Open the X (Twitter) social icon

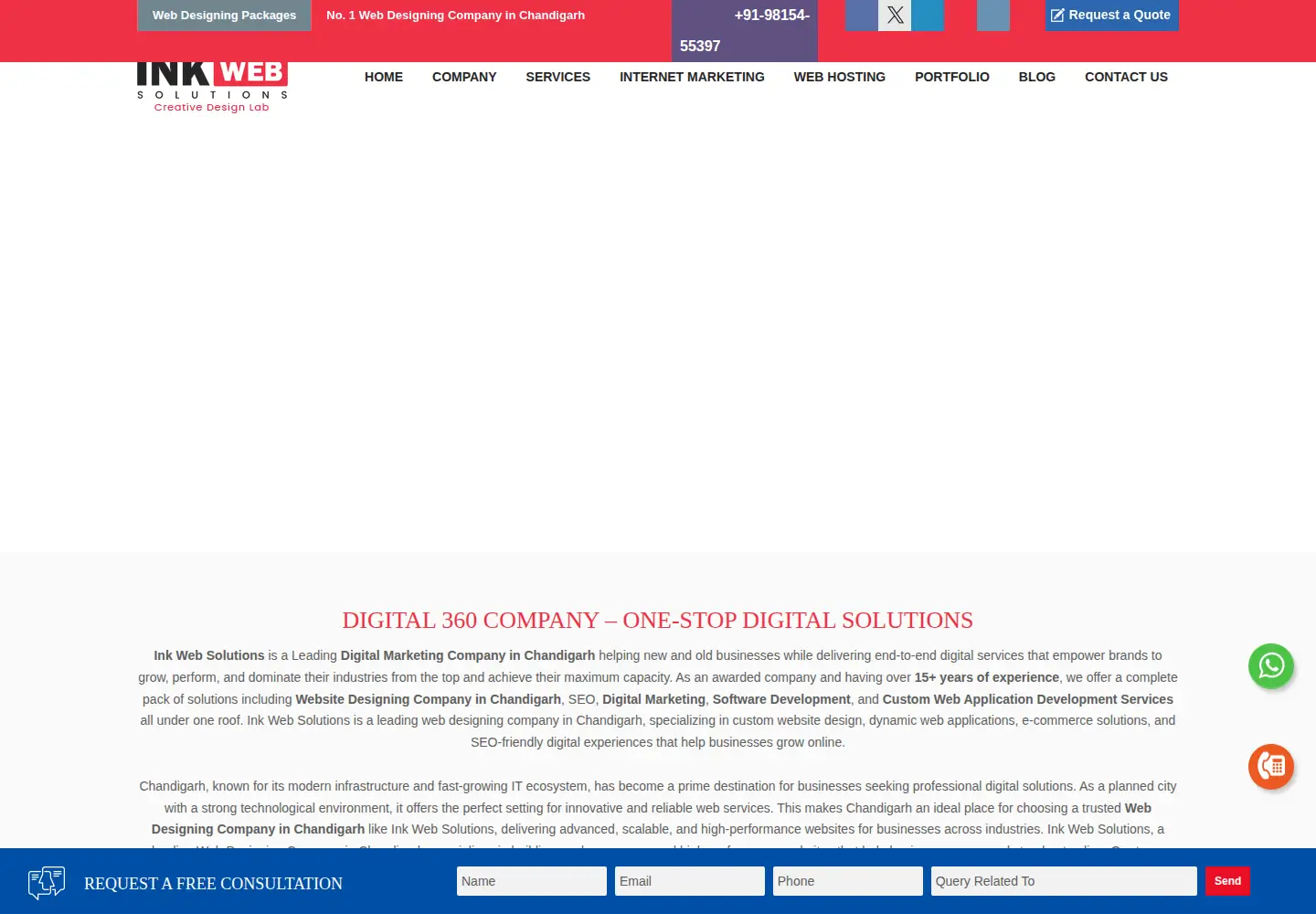coord(895,15)
